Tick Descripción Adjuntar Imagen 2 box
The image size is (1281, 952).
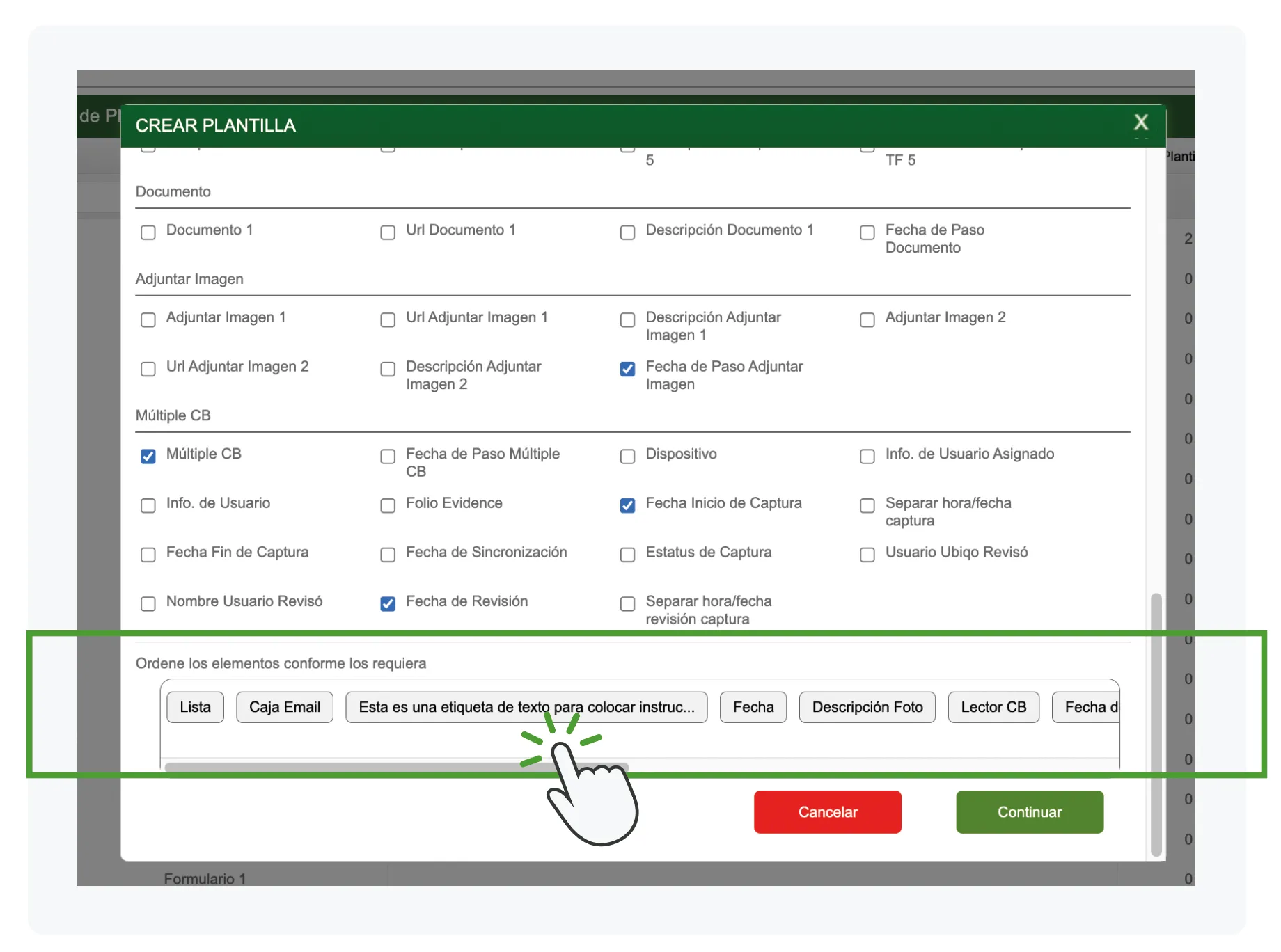pos(388,368)
